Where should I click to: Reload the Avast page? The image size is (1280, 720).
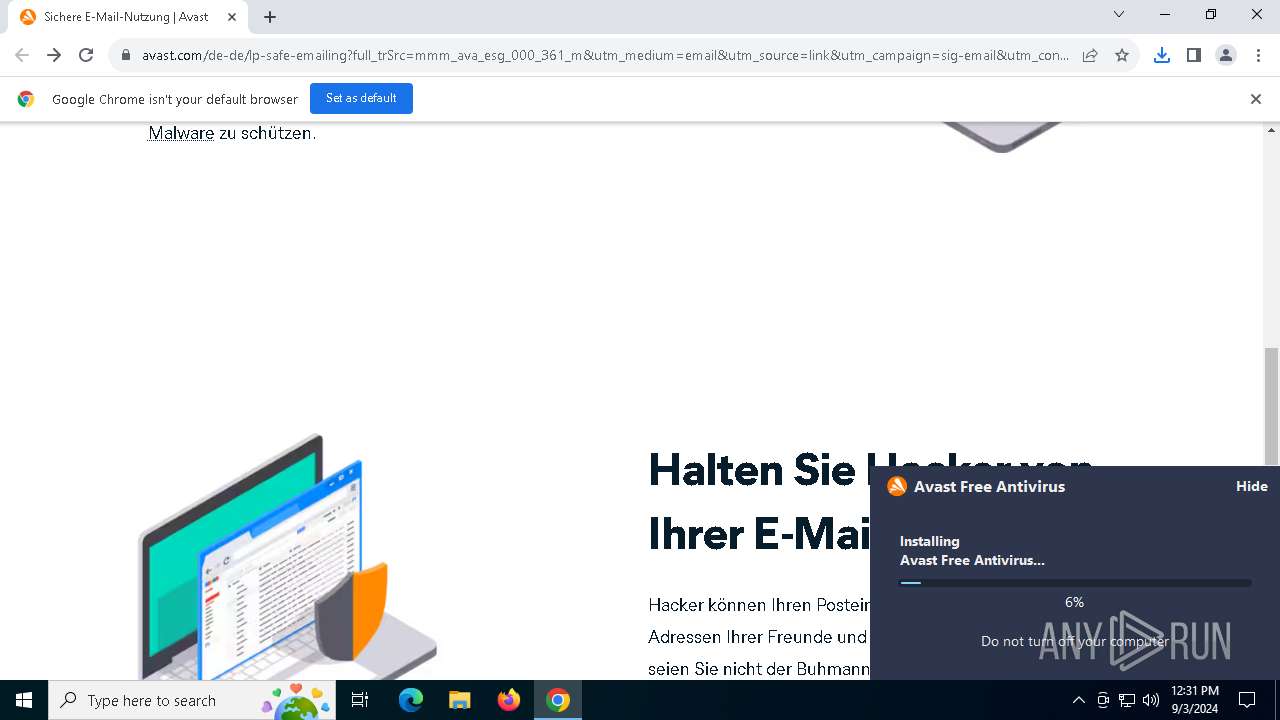86,55
